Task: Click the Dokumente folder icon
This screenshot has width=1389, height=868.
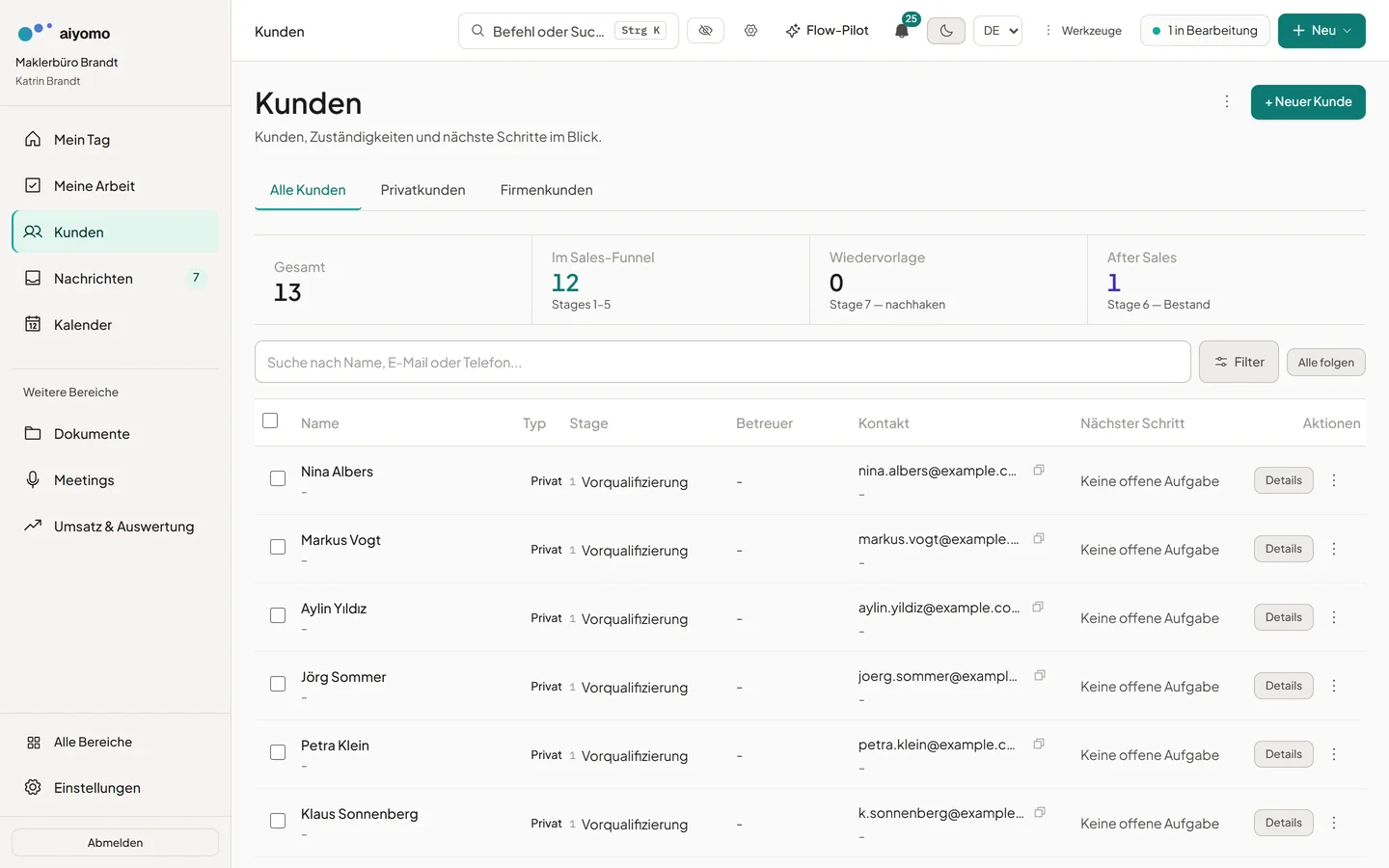Action: click(33, 433)
